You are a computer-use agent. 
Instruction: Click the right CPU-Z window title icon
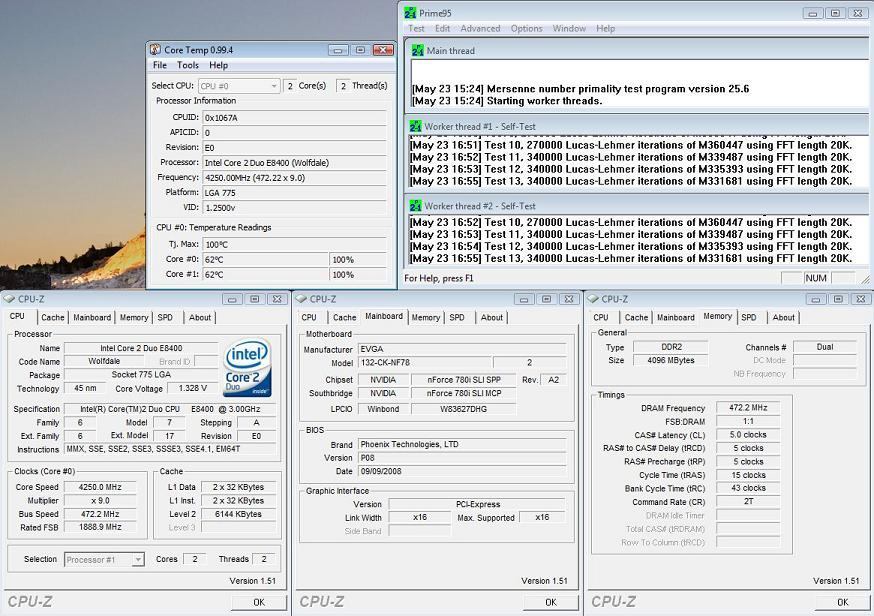(593, 299)
